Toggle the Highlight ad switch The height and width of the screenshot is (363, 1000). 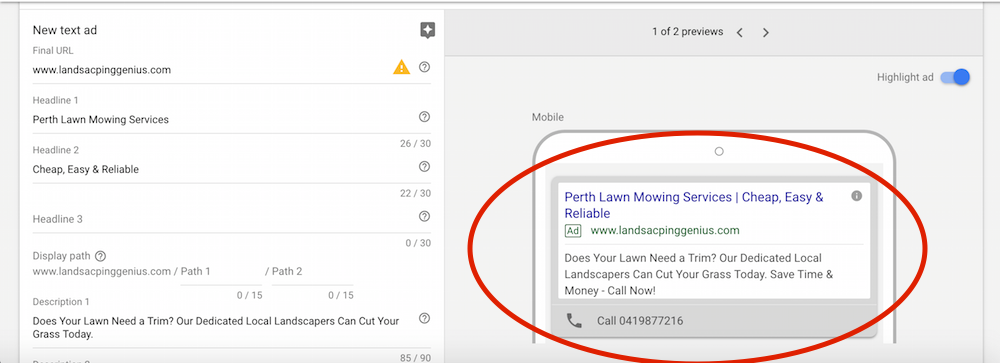[955, 77]
